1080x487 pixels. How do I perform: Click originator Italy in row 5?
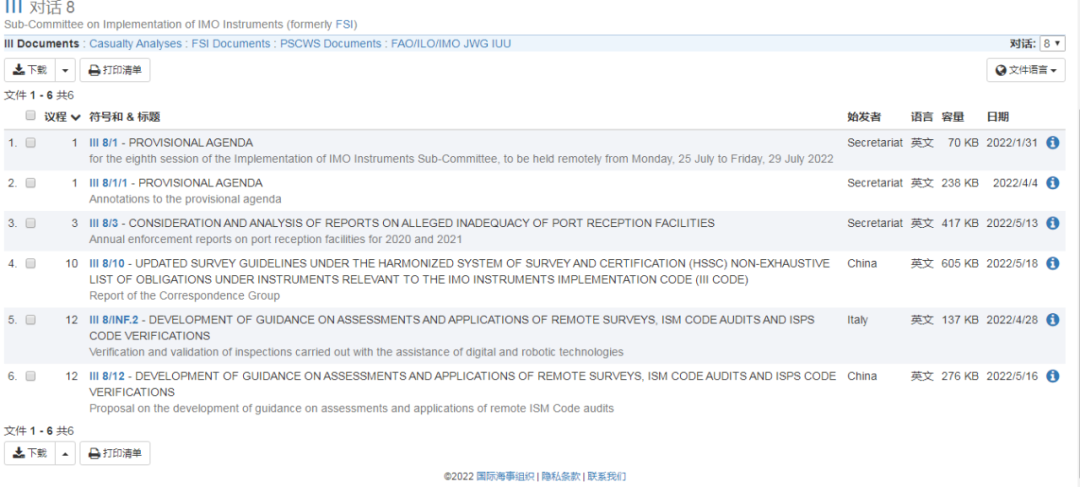858,320
